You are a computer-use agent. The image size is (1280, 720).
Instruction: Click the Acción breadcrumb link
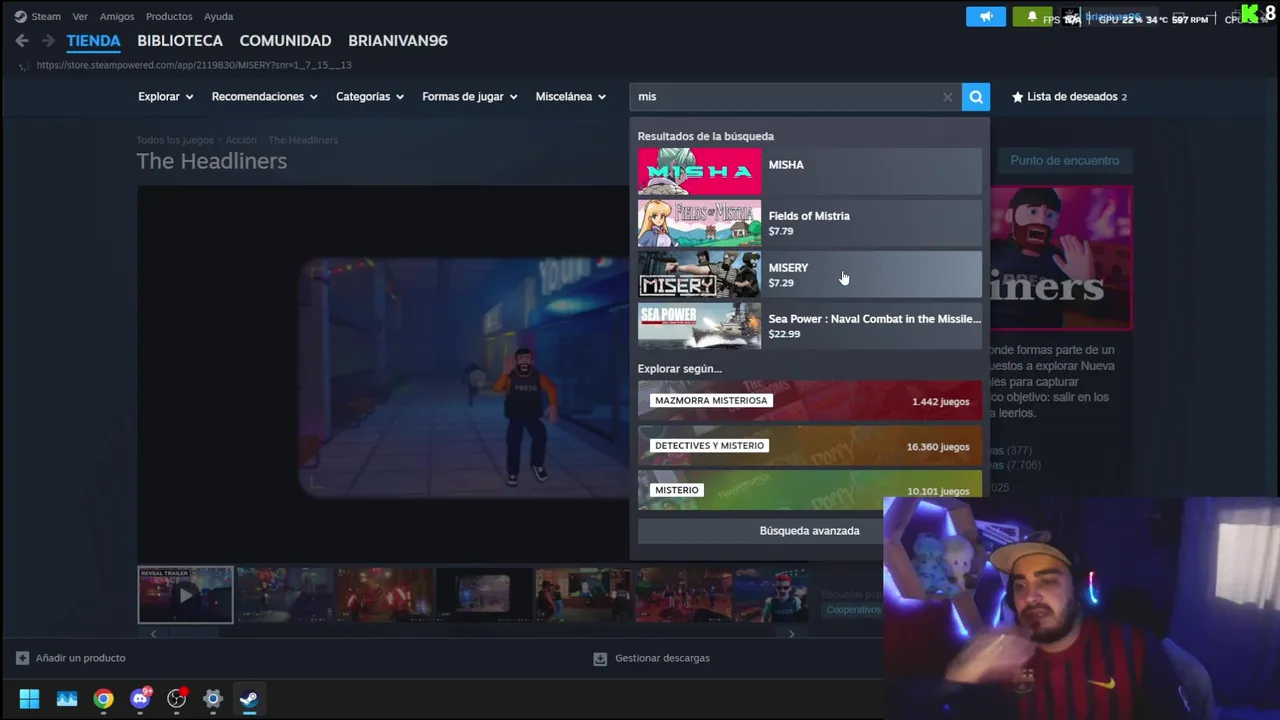241,140
